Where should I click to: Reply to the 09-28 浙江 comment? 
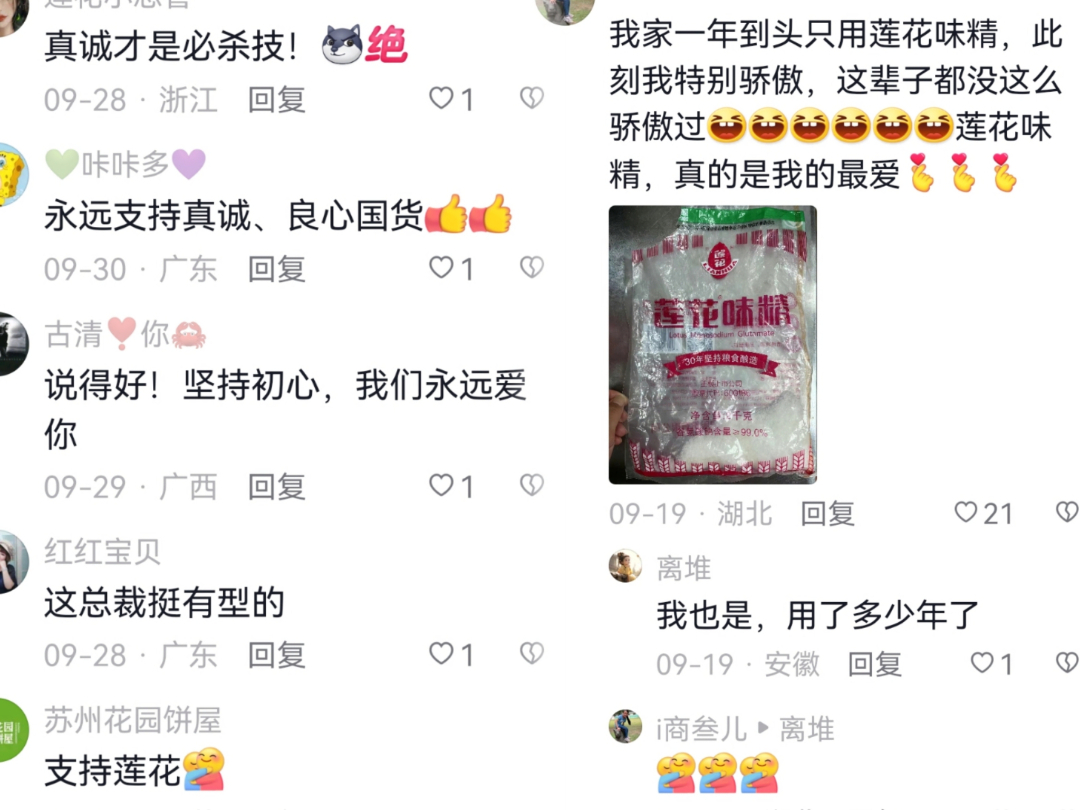click(x=277, y=100)
